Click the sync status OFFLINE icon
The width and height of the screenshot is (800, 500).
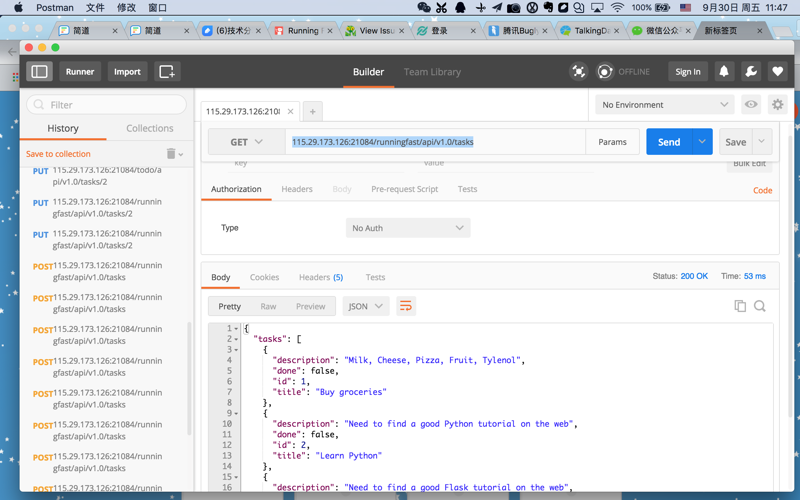click(x=605, y=71)
